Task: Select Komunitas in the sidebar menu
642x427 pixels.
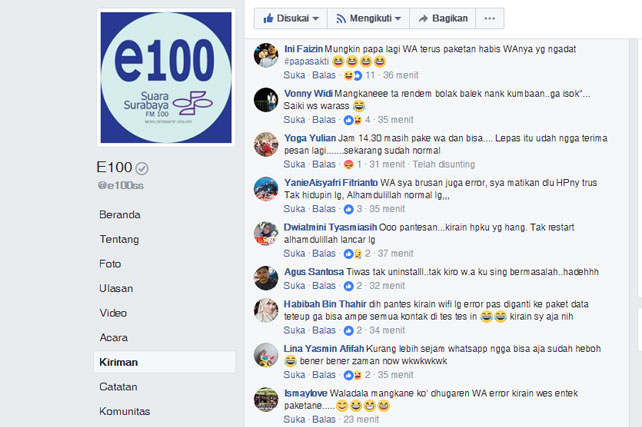Action: point(124,411)
